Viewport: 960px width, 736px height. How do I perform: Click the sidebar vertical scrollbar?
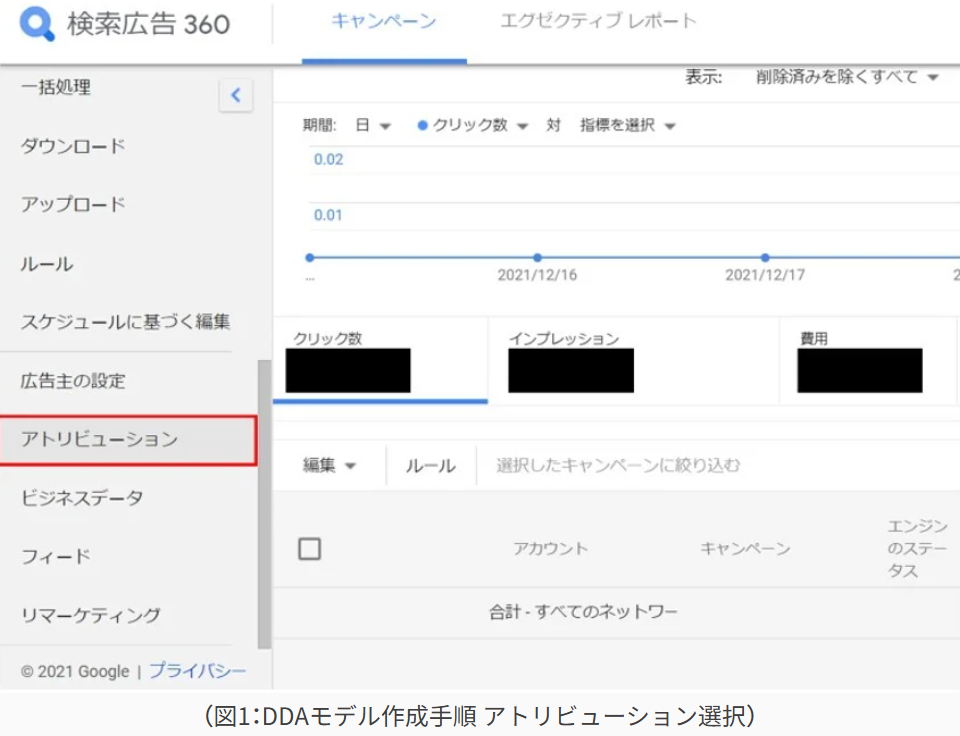tap(264, 500)
